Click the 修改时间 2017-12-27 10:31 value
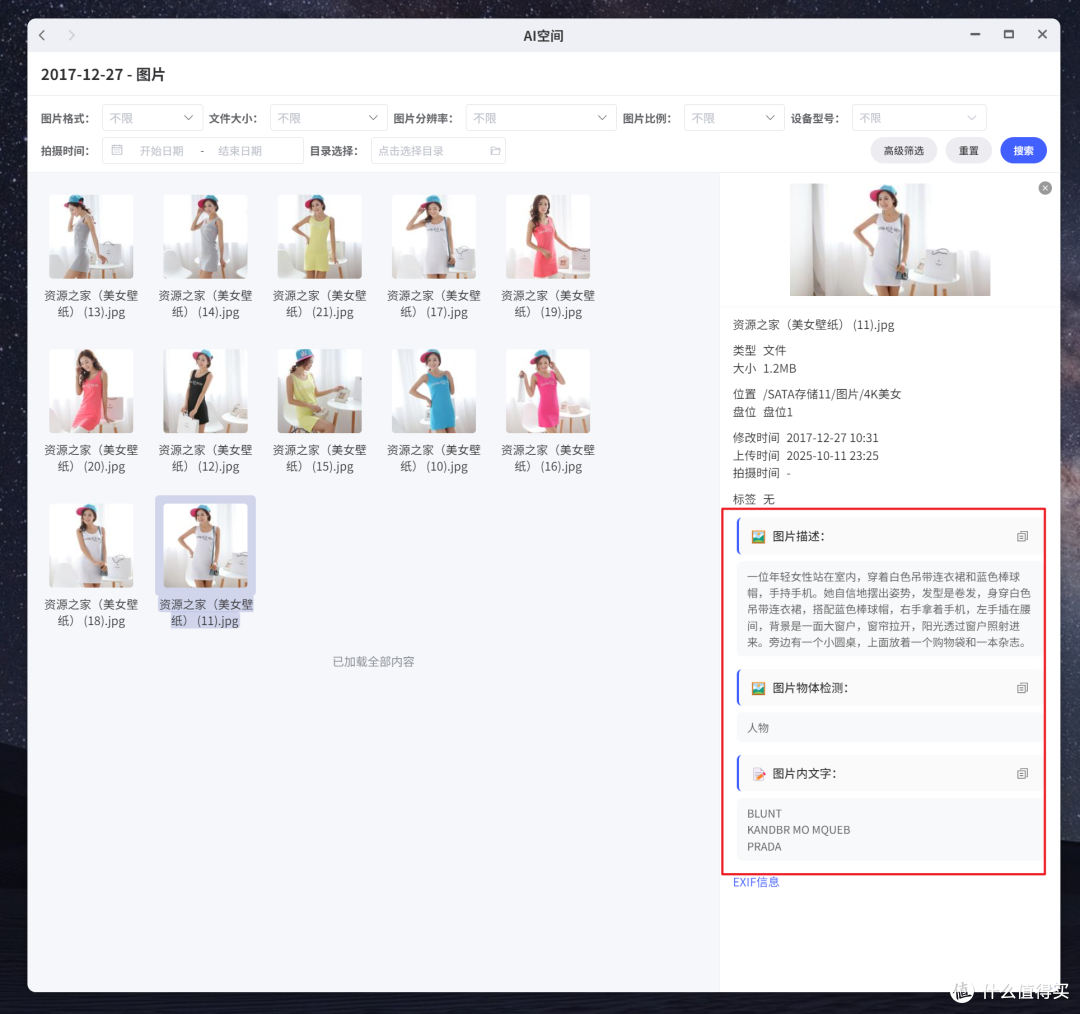Image resolution: width=1080 pixels, height=1014 pixels. coord(832,438)
